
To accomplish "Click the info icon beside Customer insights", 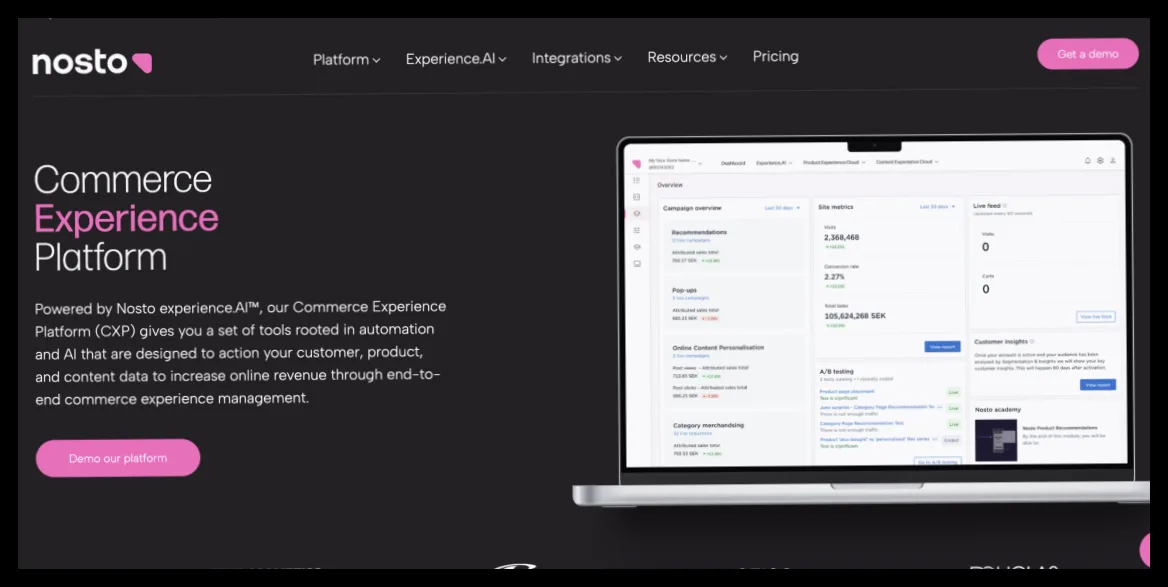I will (1032, 341).
